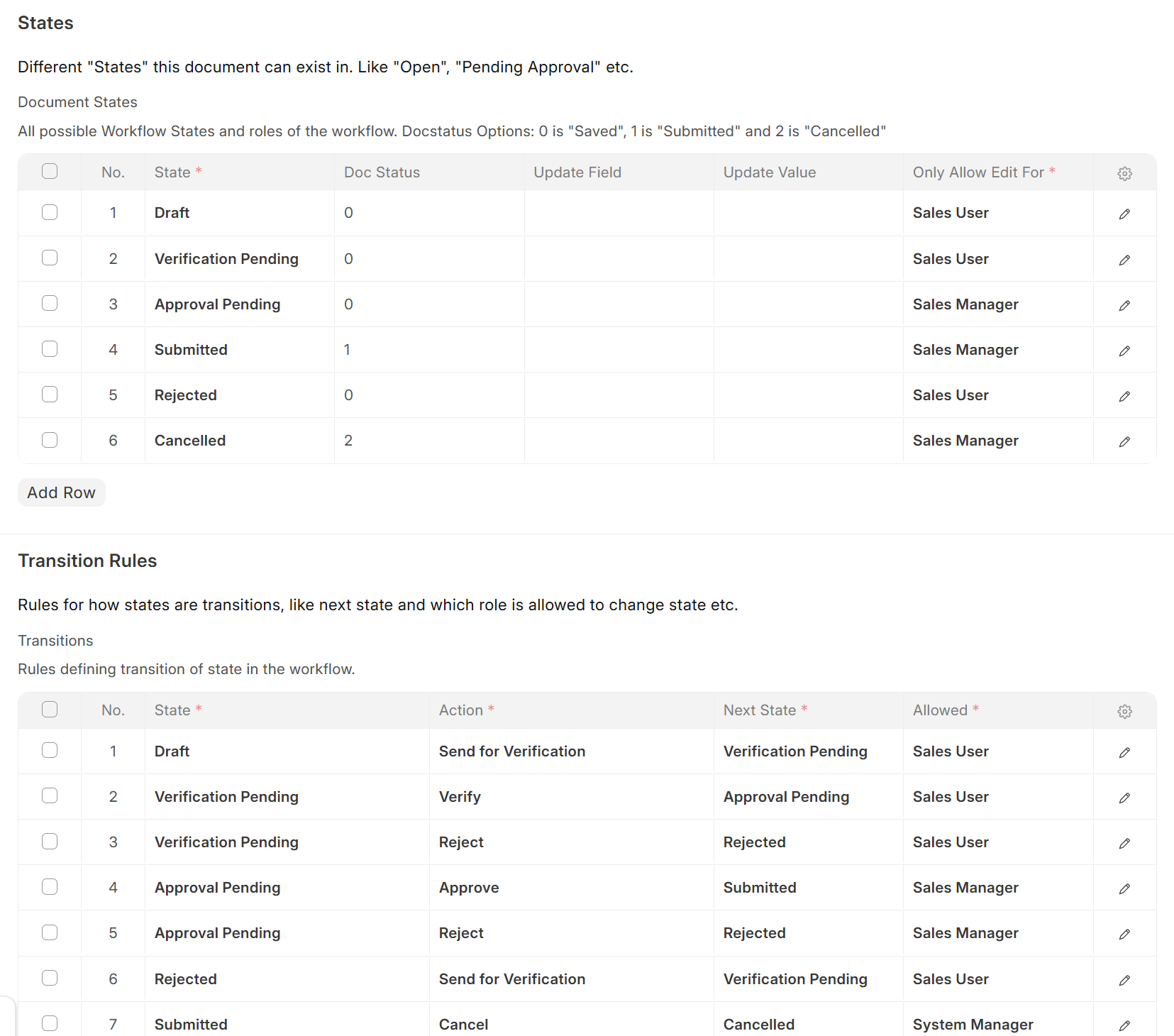Open column settings gear for Transitions table
1174x1036 pixels.
pyautogui.click(x=1124, y=711)
